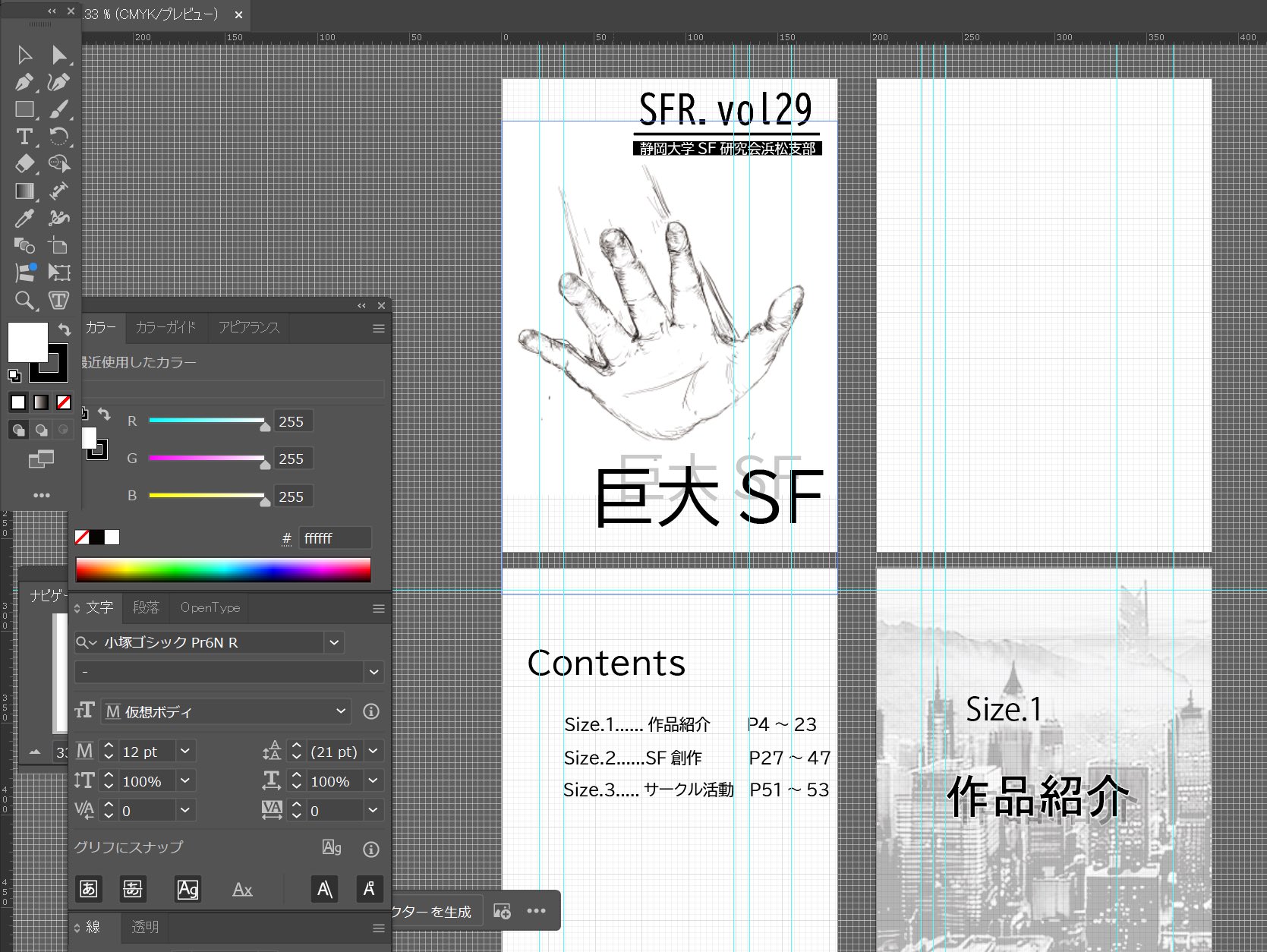
Task: Expand the 12 pt font size dropdown
Action: (x=184, y=752)
